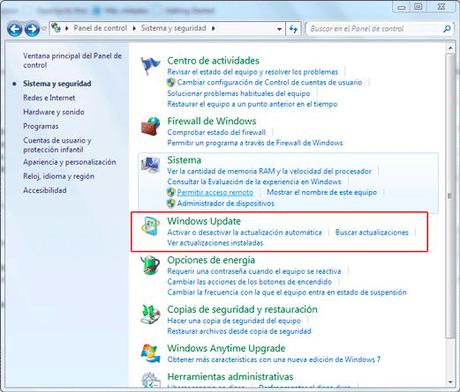Go forward with the Forward arrow button
The width and height of the screenshot is (460, 392).
tap(32, 29)
